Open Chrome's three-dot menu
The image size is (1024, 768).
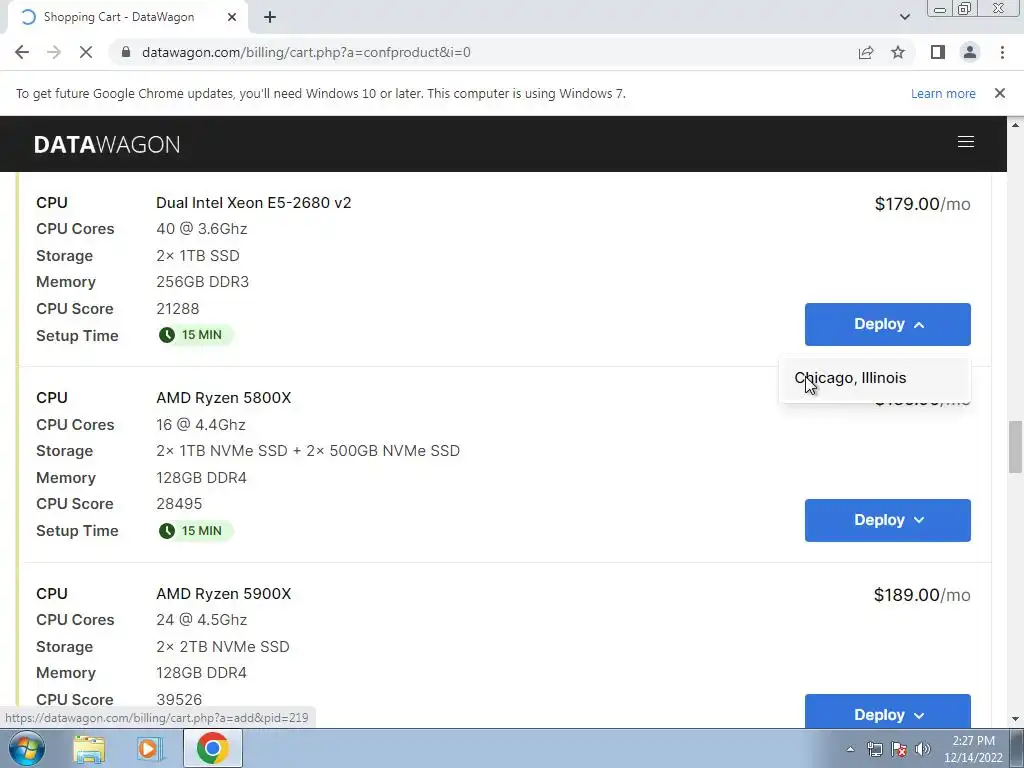[x=1002, y=52]
